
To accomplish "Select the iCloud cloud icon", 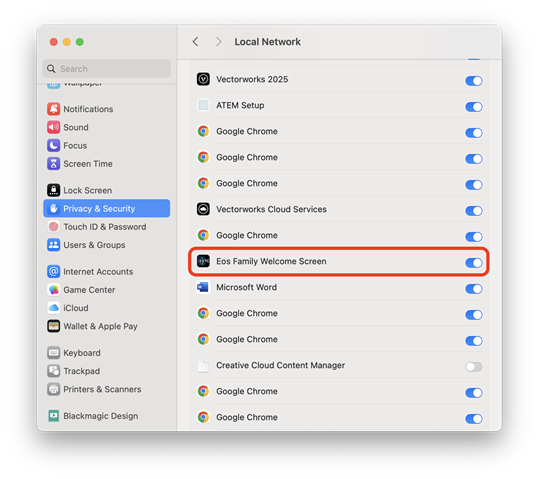I will point(54,308).
